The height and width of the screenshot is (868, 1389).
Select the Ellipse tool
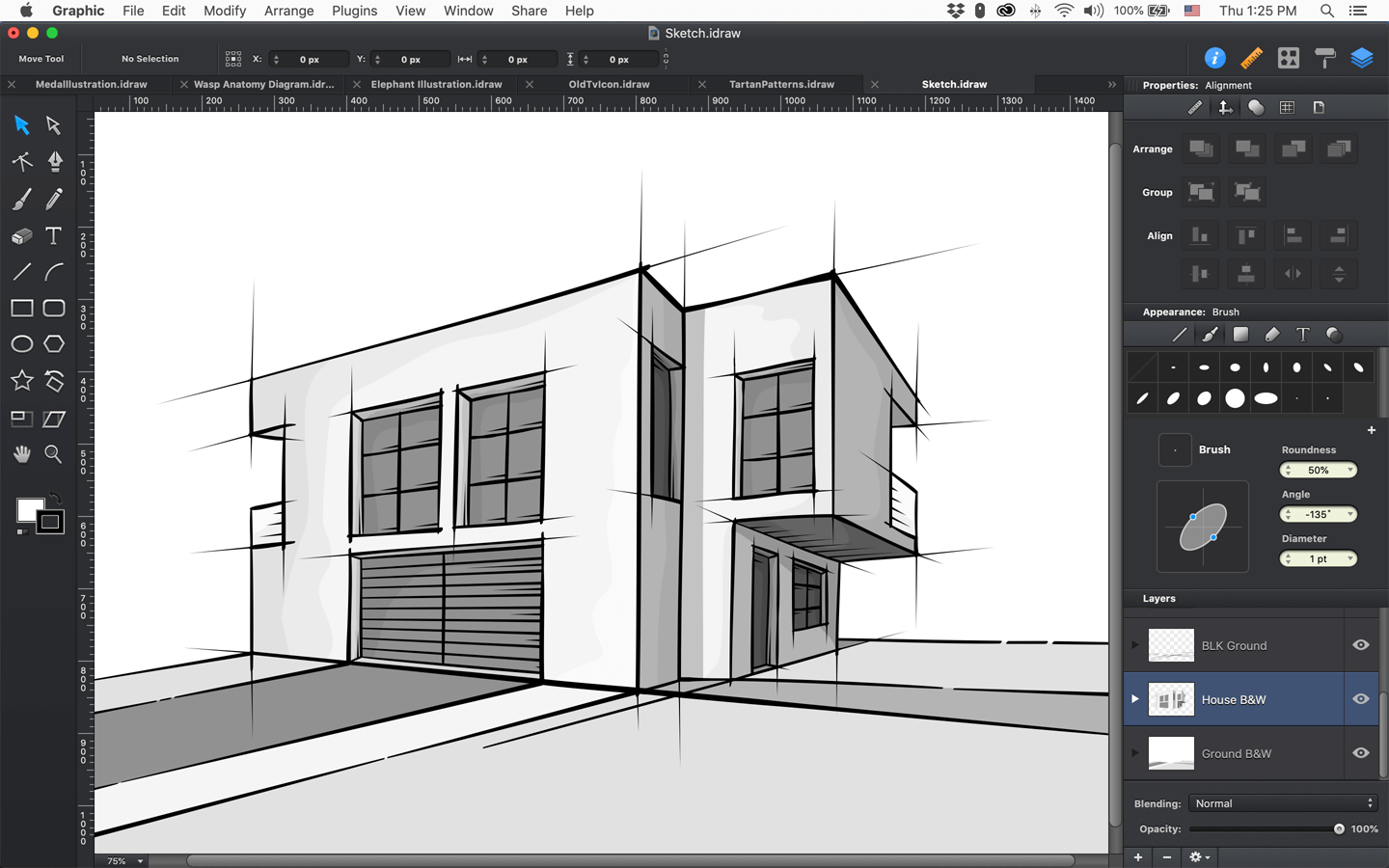pyautogui.click(x=21, y=343)
